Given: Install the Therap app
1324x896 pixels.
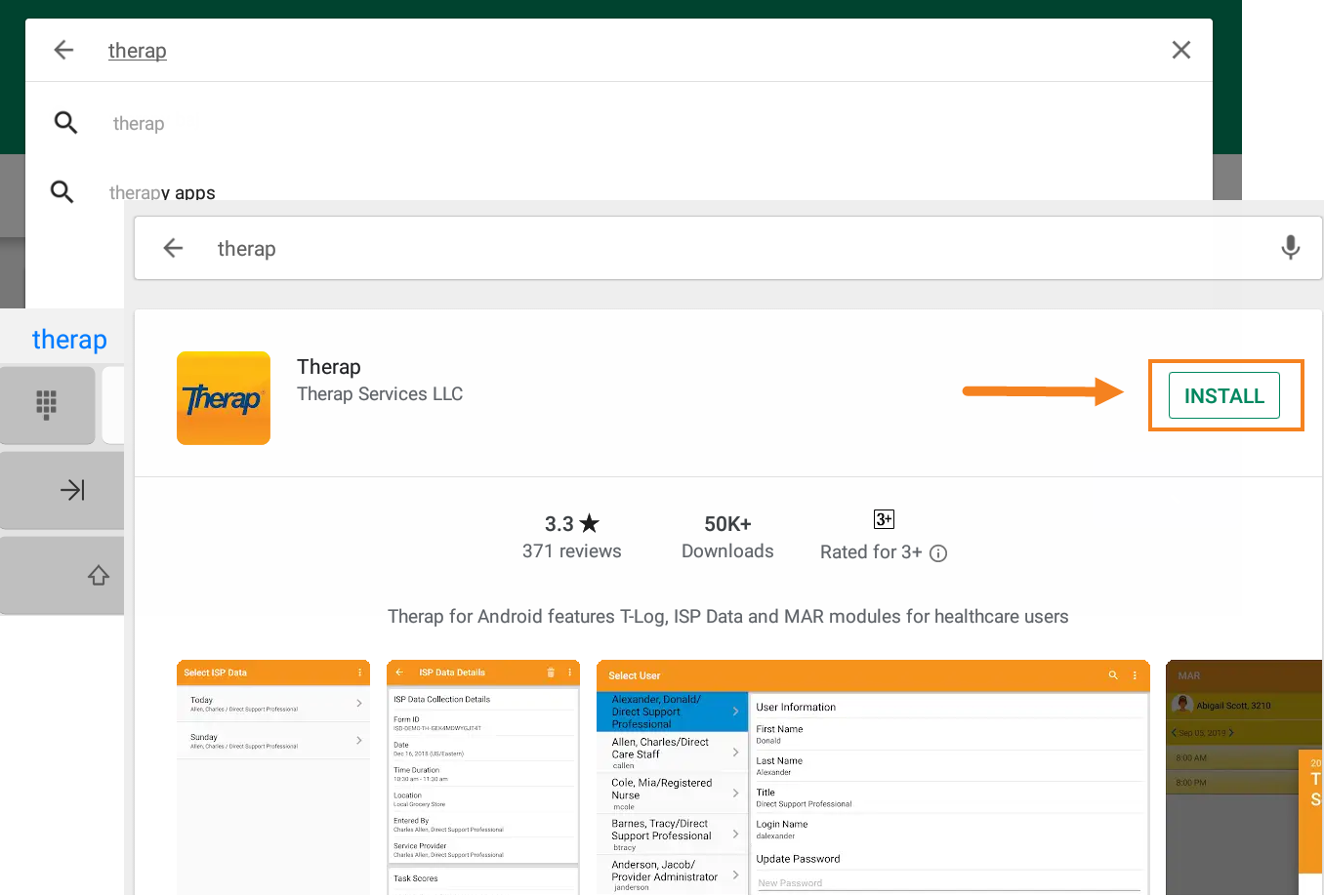Looking at the screenshot, I should (x=1224, y=395).
